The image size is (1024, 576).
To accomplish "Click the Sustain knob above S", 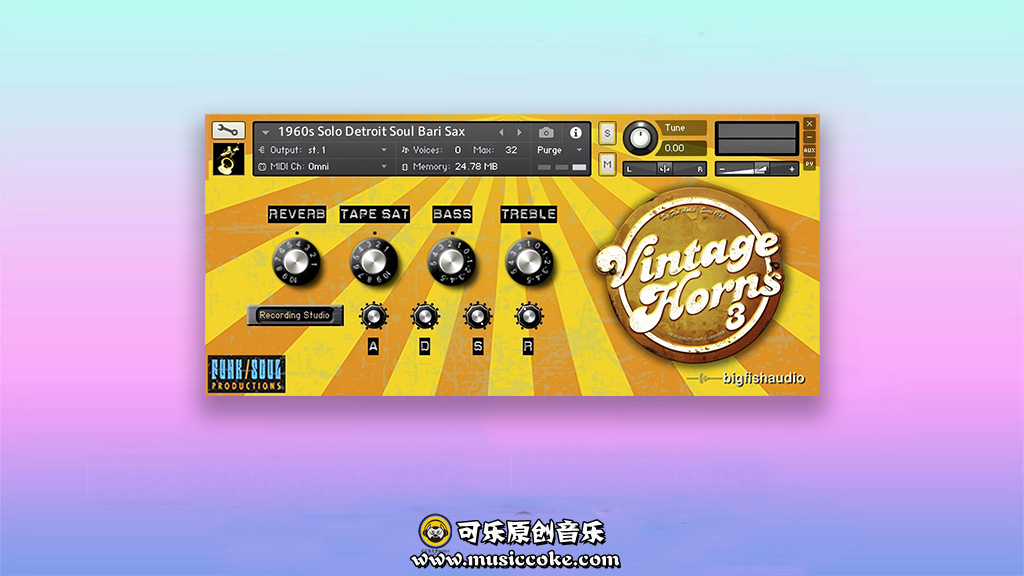I will point(477,317).
